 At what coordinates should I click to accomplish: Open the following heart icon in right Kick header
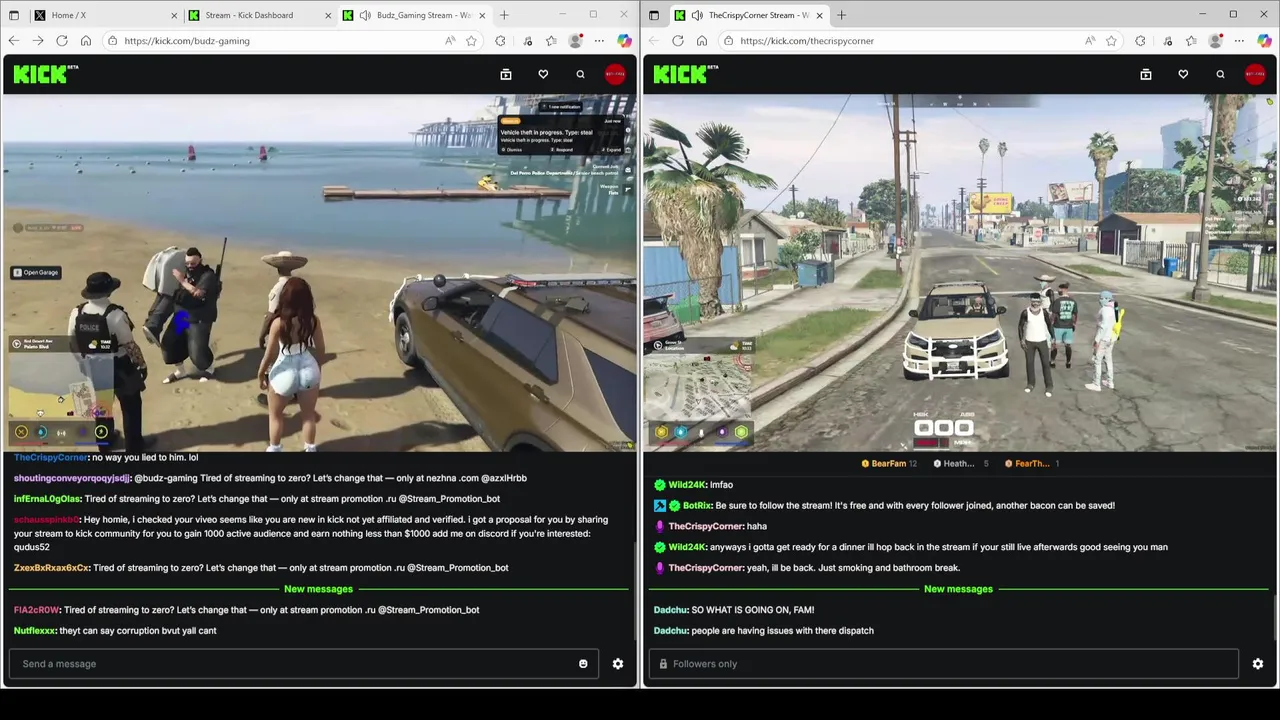(1183, 74)
